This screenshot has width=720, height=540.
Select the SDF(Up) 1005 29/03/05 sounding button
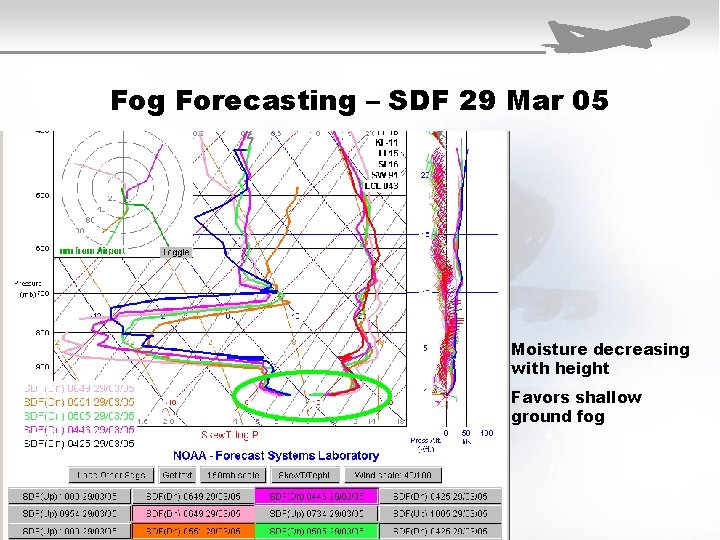(x=440, y=513)
